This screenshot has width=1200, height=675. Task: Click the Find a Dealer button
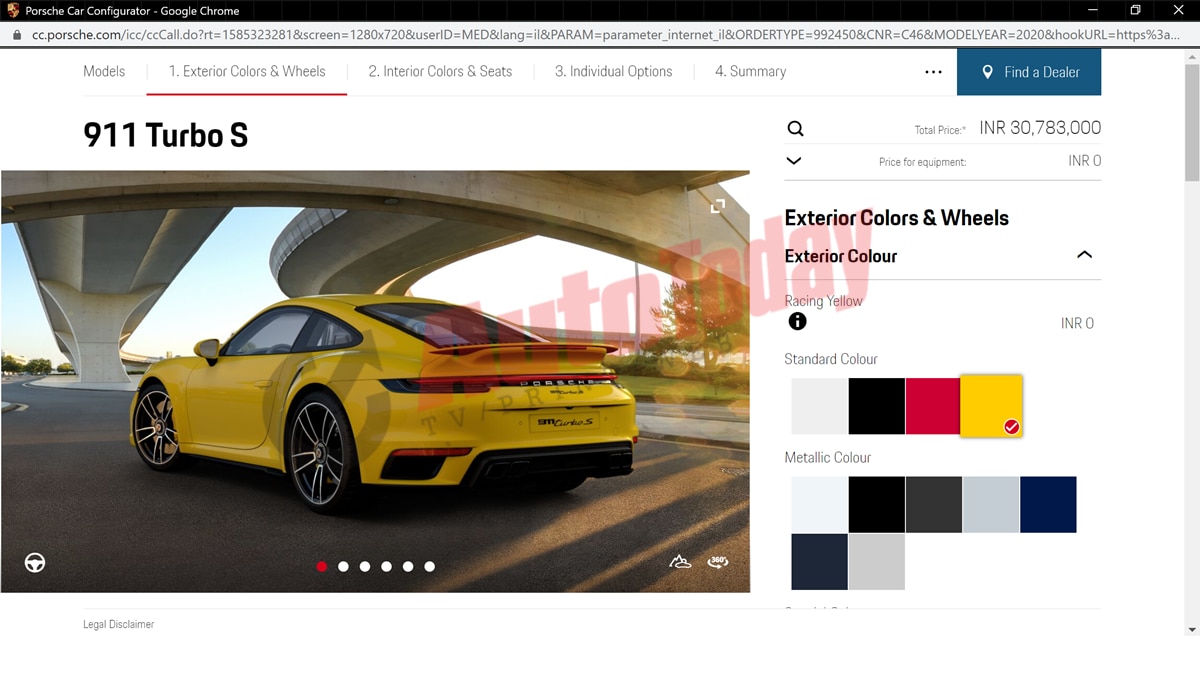pos(1028,72)
